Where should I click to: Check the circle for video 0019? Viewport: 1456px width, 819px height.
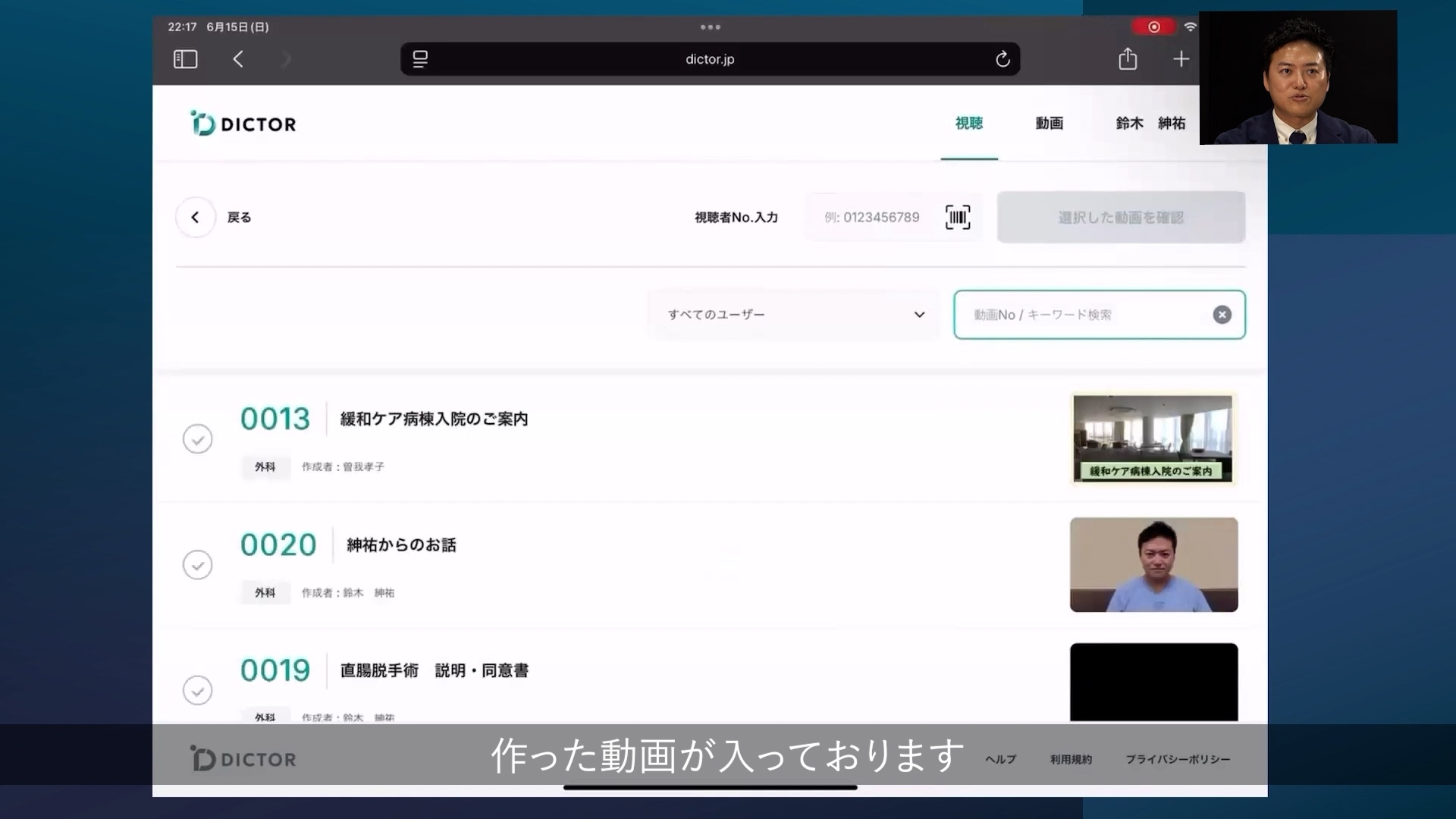(197, 690)
